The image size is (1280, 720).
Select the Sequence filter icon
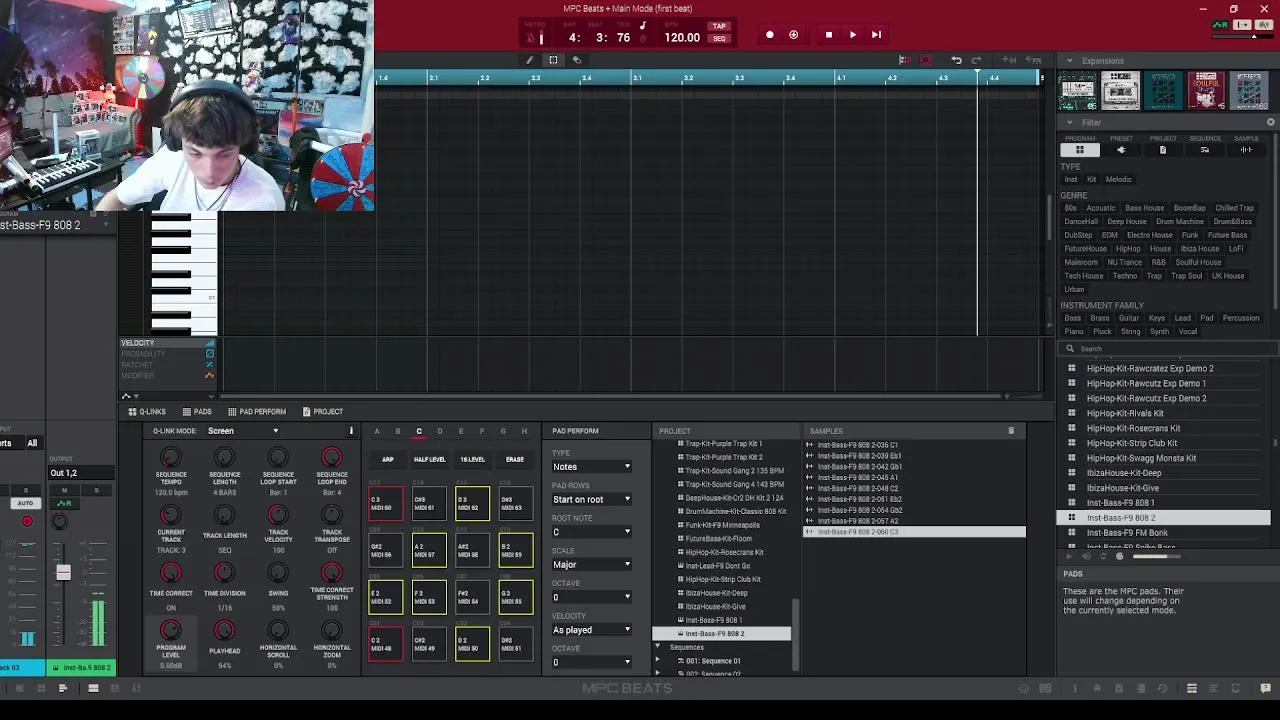1204,150
